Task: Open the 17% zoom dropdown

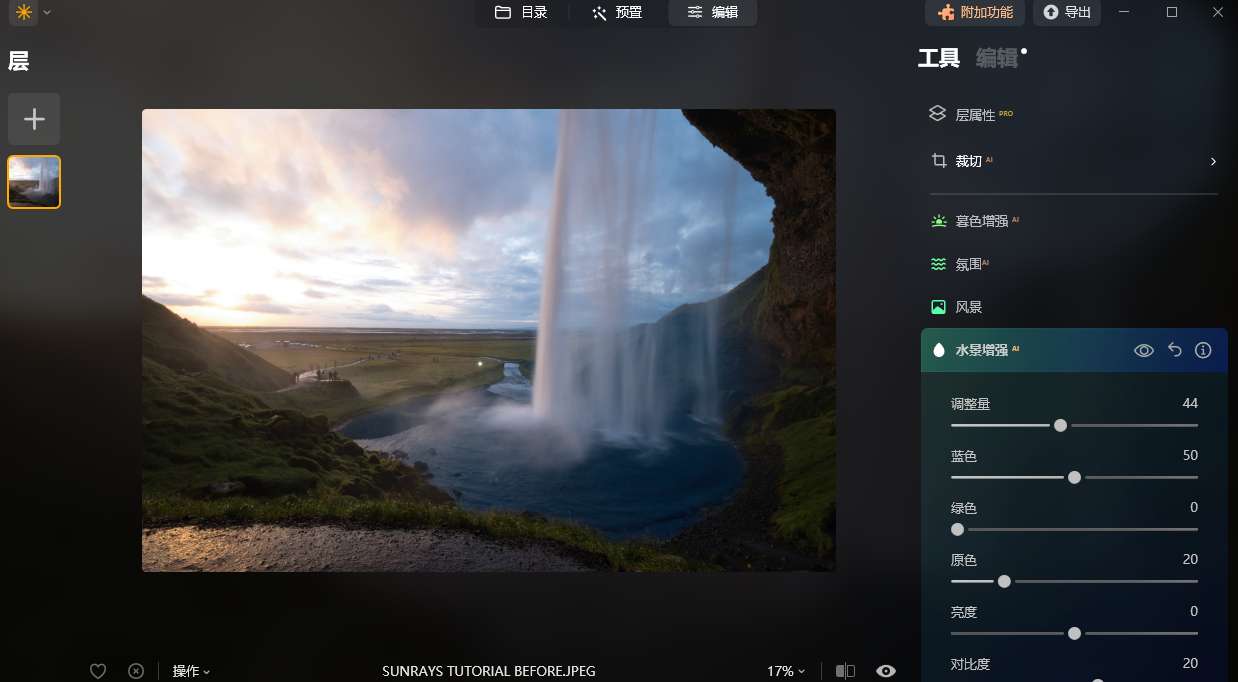Action: point(786,671)
